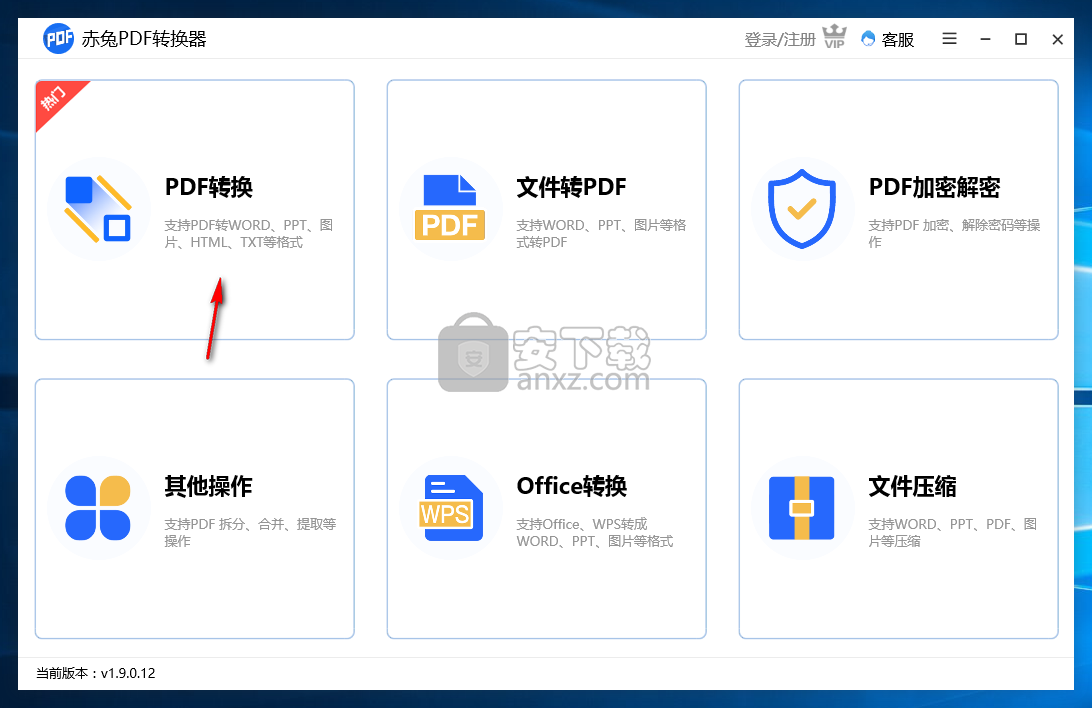The height and width of the screenshot is (708, 1092).
Task: Click the PDF加密解密 shield icon
Action: coord(802,208)
